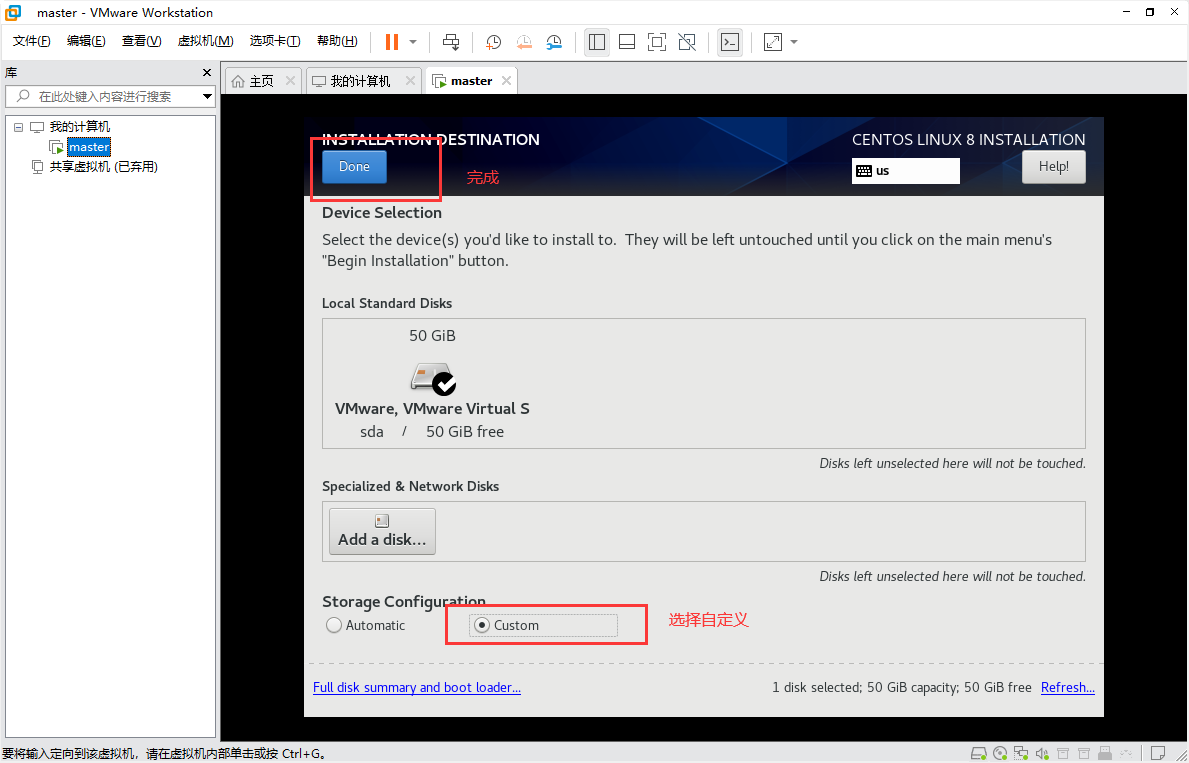Click the Help! button
Image resolution: width=1189 pixels, height=763 pixels.
point(1053,167)
